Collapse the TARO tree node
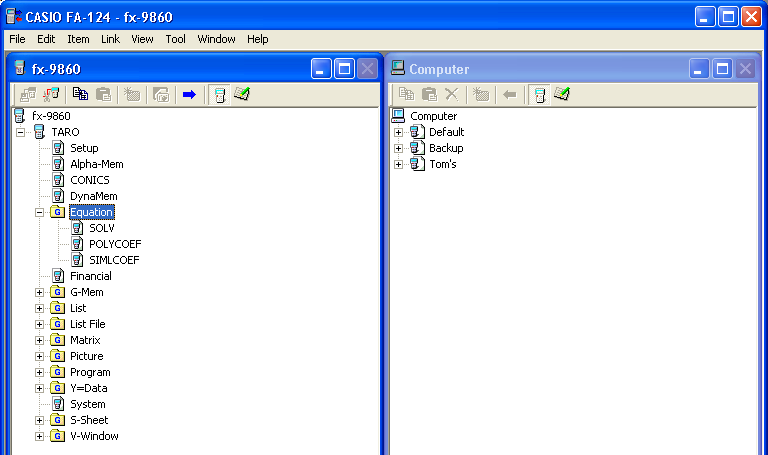The image size is (768, 455). pos(20,132)
